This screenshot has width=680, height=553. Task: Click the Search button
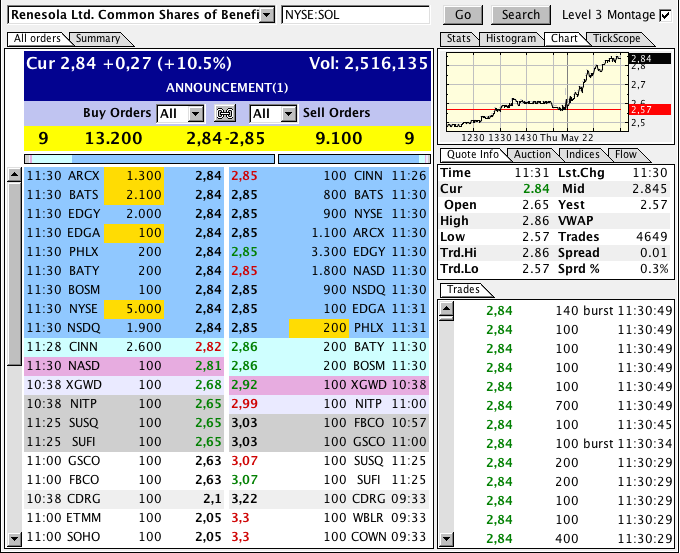coord(521,15)
